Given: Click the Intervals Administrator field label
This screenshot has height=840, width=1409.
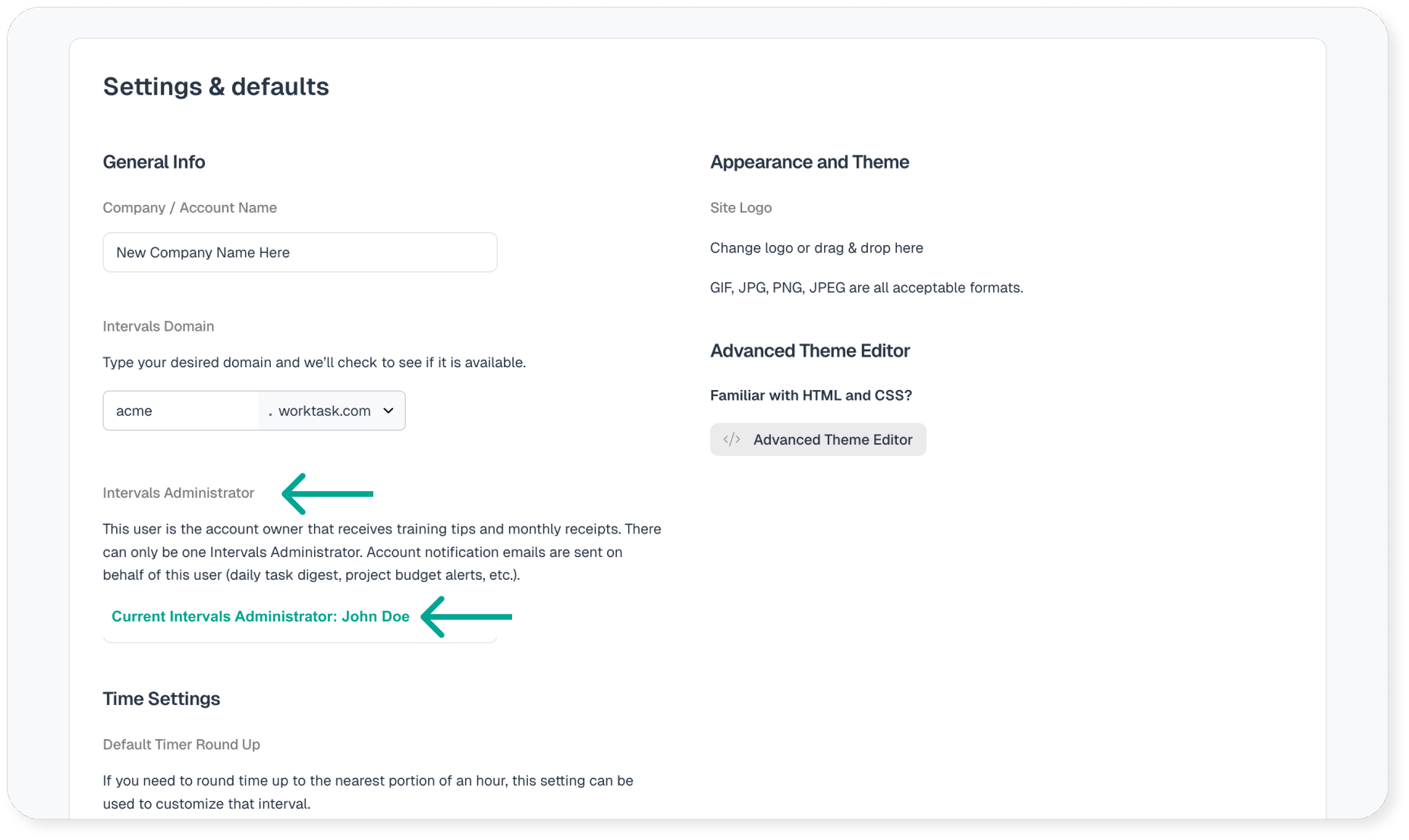Looking at the screenshot, I should click(178, 493).
